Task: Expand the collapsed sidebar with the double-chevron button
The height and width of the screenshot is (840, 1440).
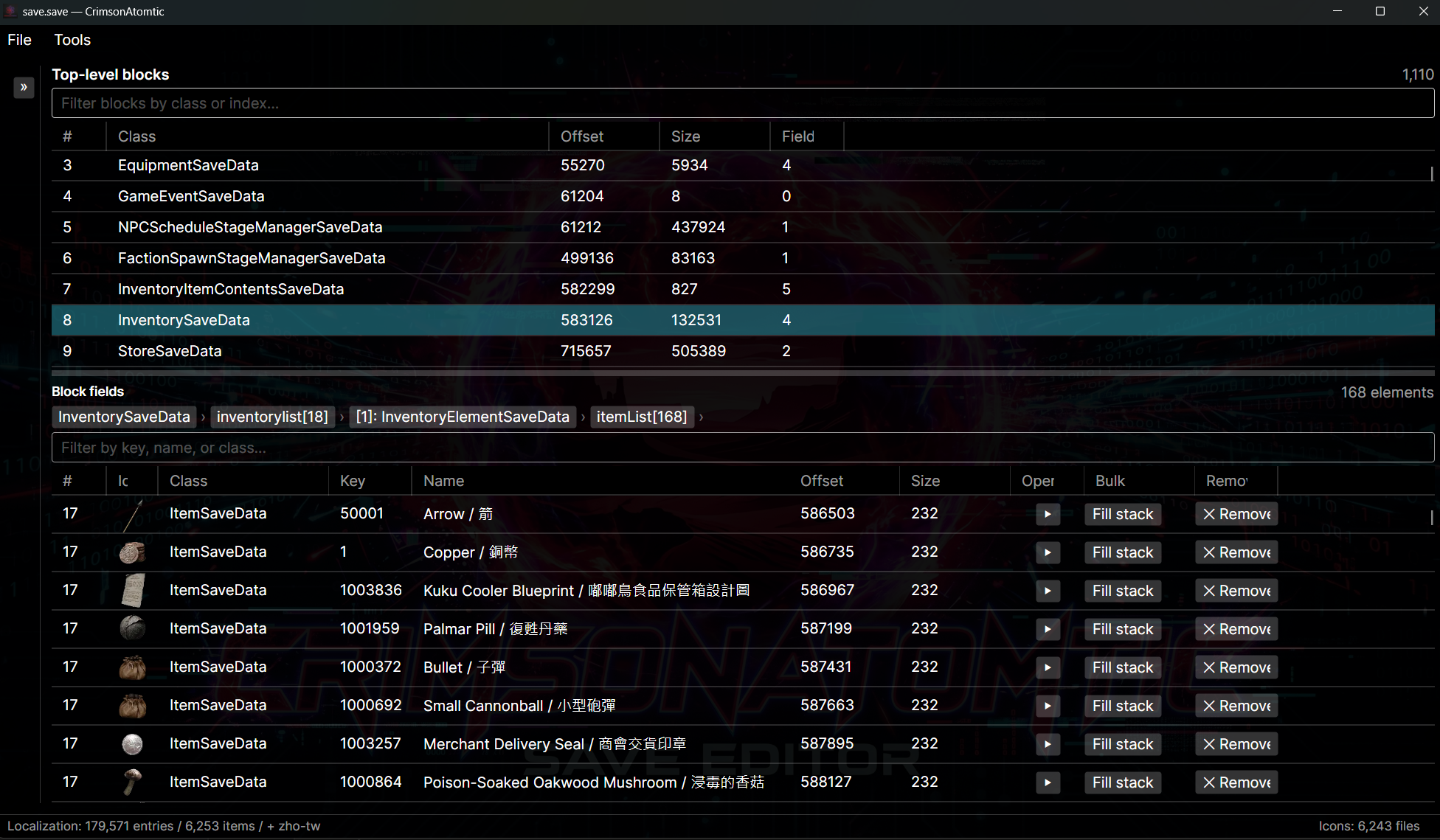Action: (24, 88)
